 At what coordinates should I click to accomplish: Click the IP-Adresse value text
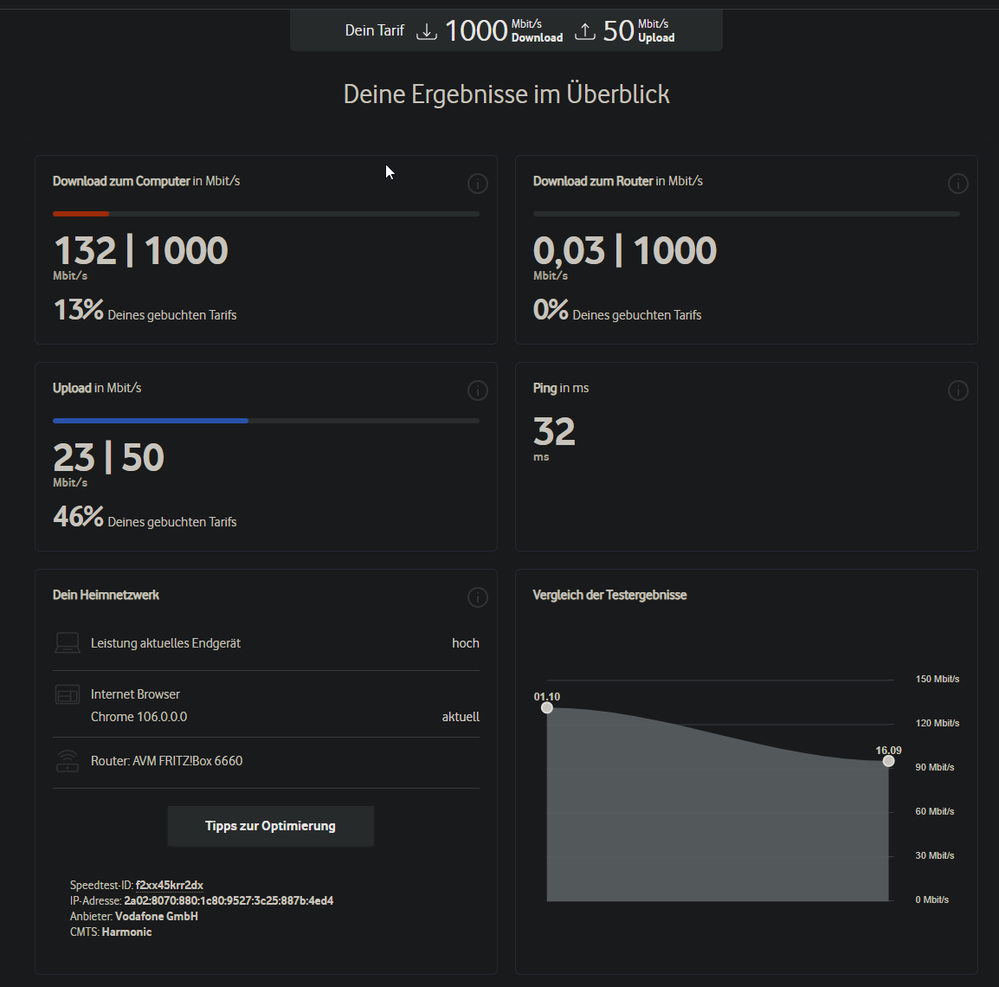[229, 900]
